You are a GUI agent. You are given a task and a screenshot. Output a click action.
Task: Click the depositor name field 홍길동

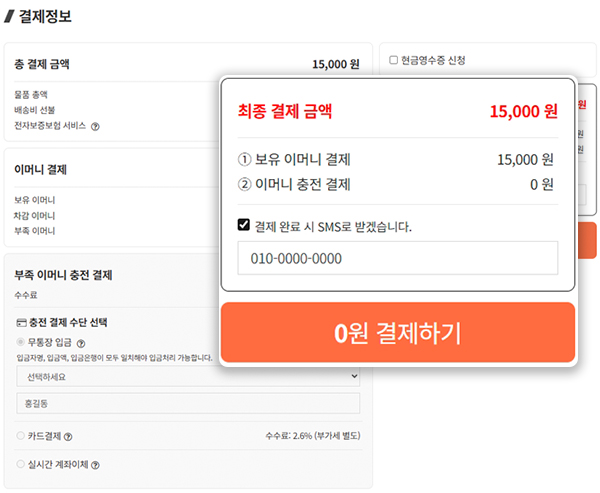[x=187, y=402]
